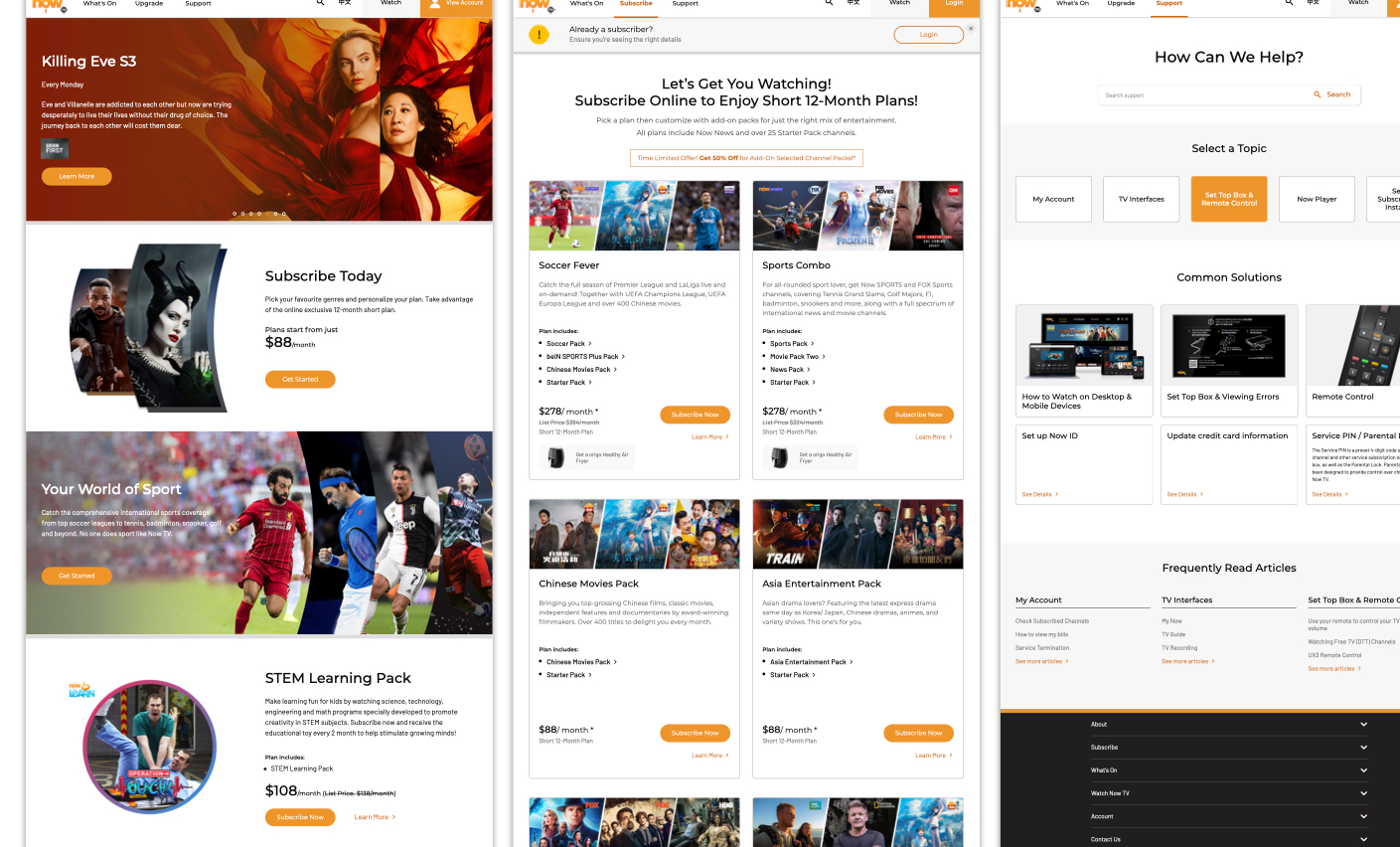
Task: Open See Details under Set up Now ID
Action: (1039, 494)
